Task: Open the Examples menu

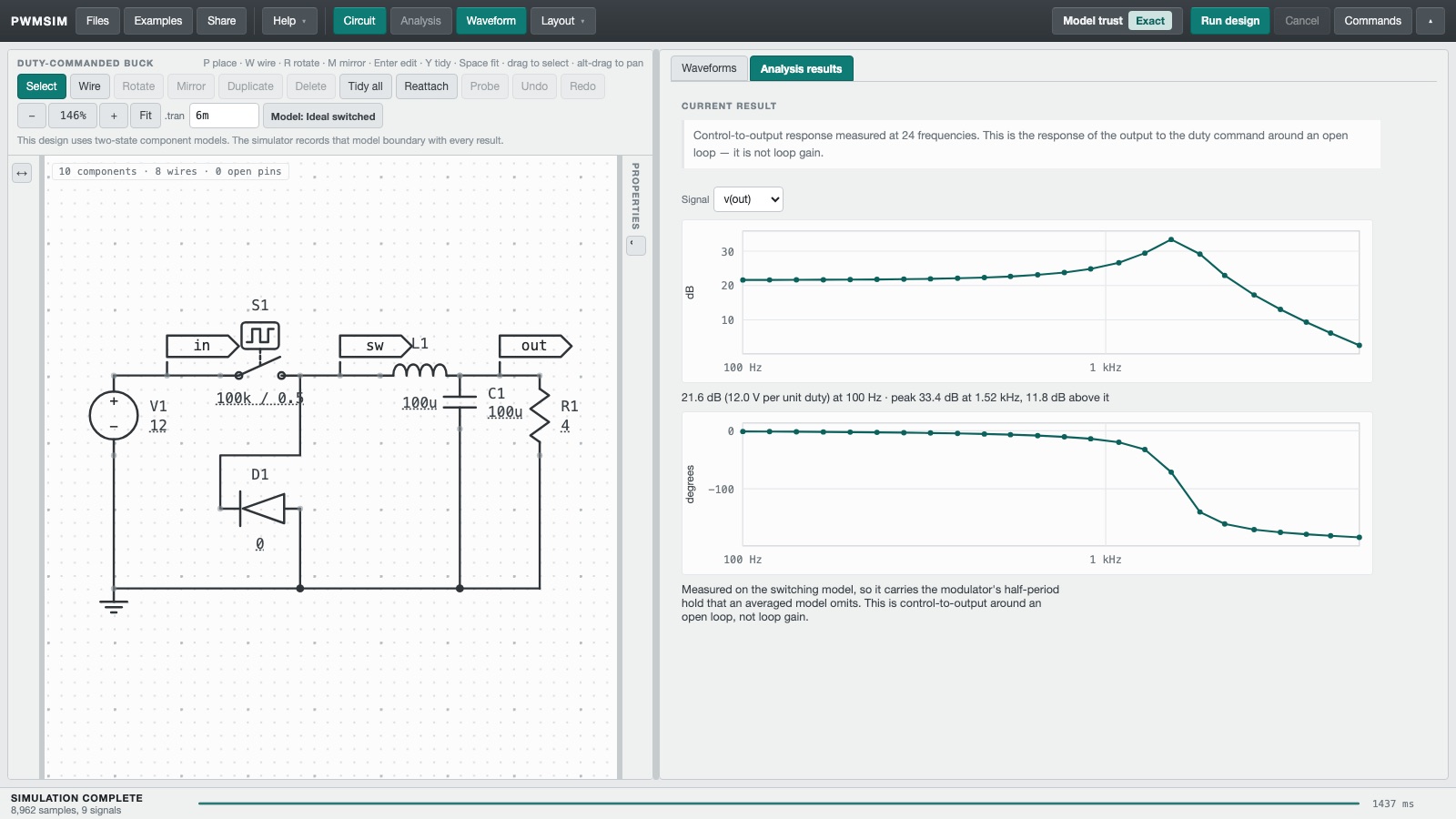Action: tap(158, 21)
